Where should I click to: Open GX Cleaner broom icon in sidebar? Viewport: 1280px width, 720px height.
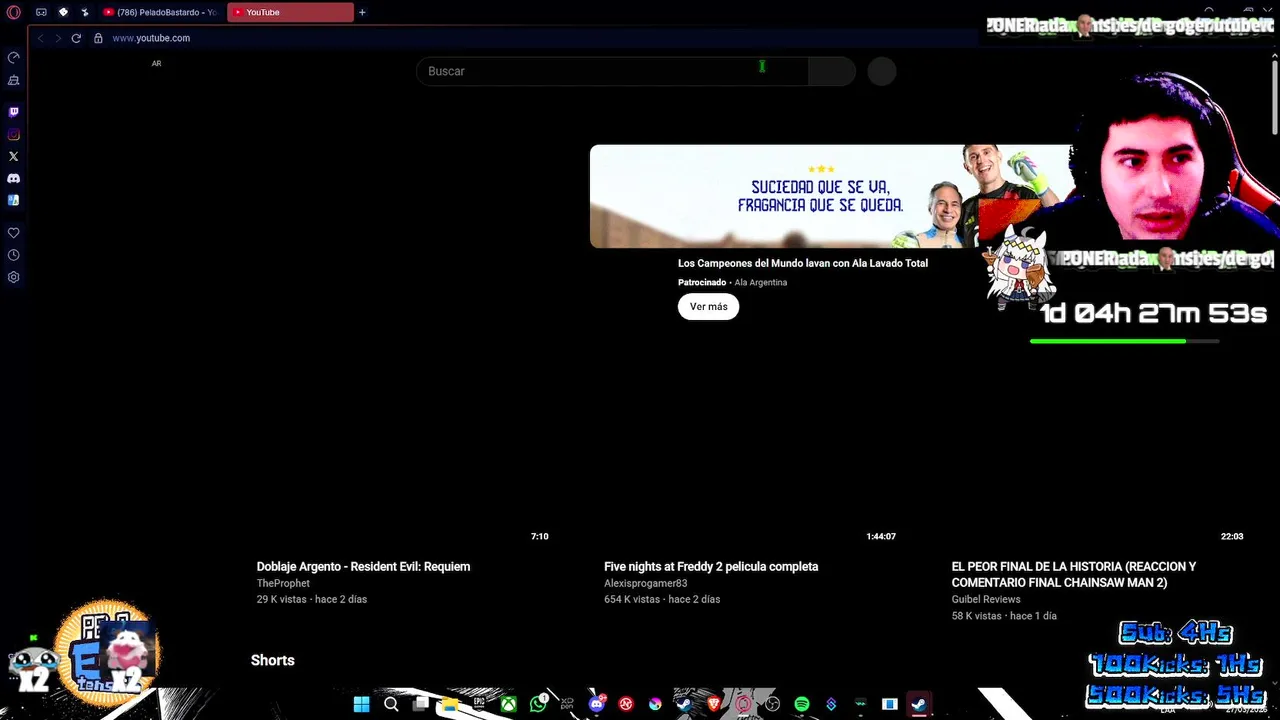coord(14,80)
